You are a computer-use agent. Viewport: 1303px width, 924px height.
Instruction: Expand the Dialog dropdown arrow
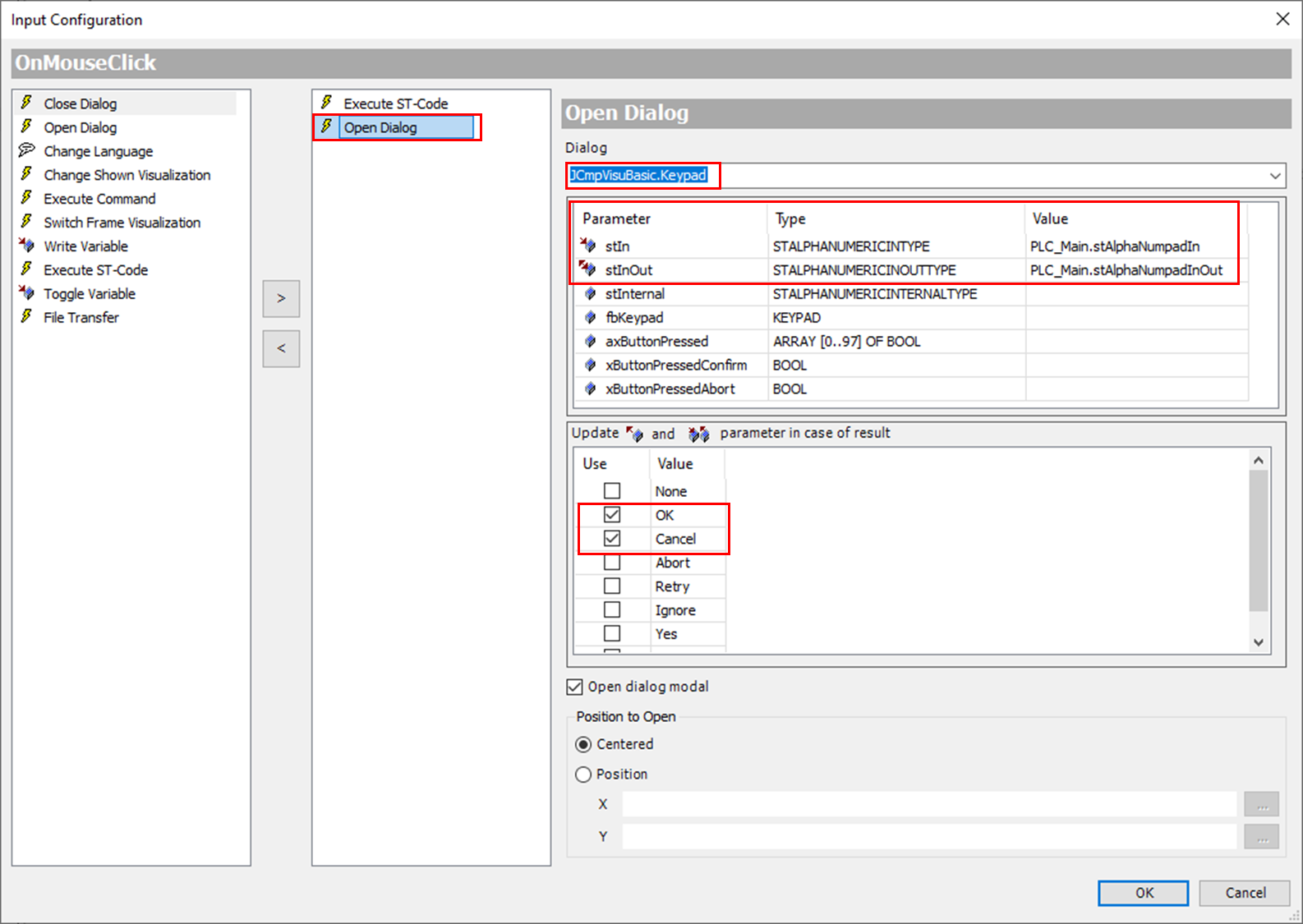tap(1274, 176)
